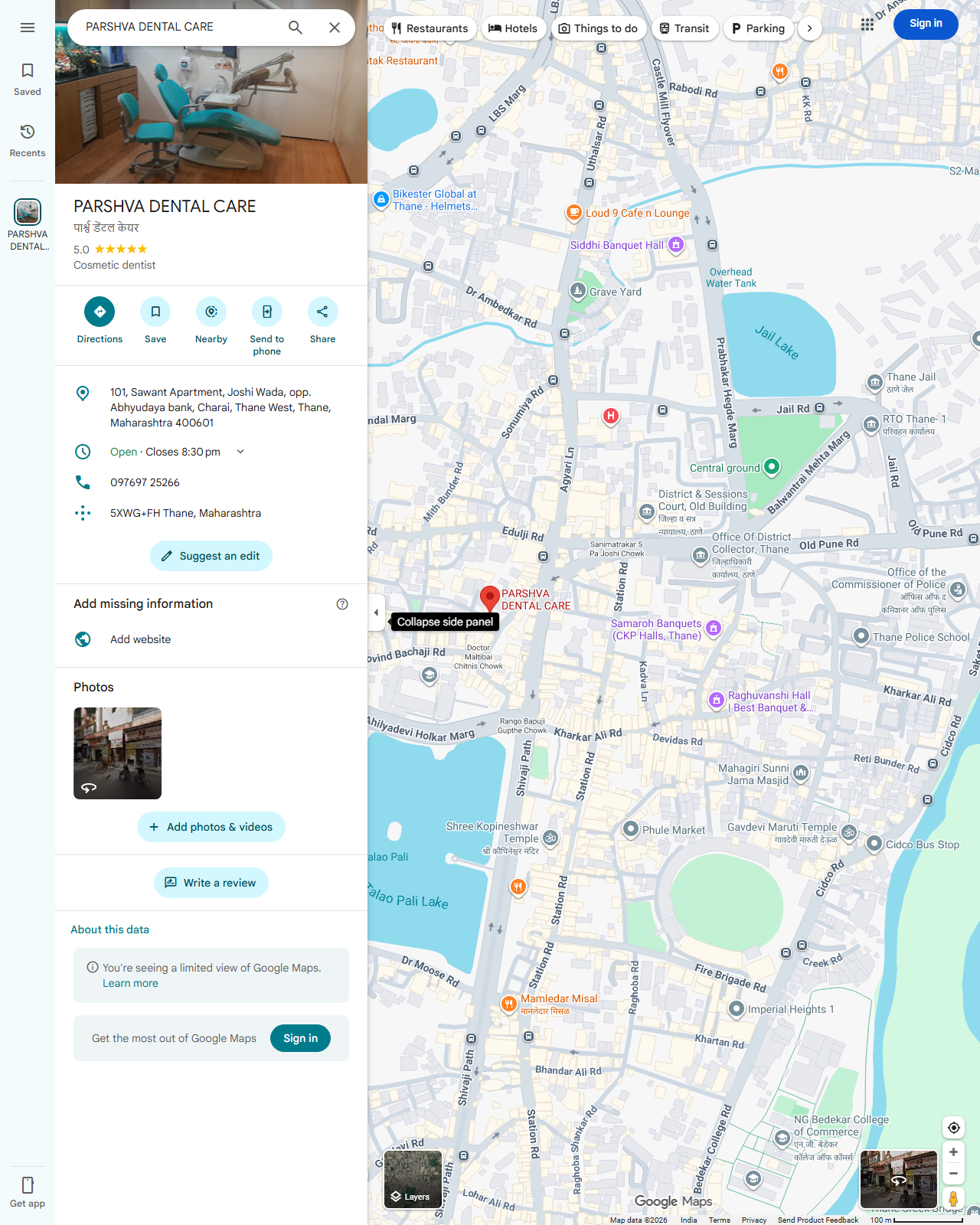980x1225 pixels.
Task: Open Google apps grid
Action: click(x=867, y=24)
